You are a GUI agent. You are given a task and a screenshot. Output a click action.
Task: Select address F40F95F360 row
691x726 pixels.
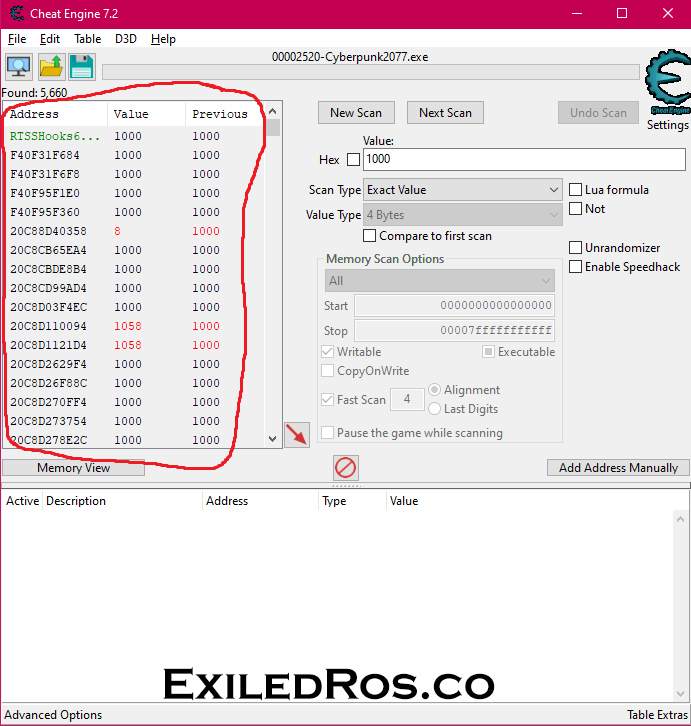click(x=134, y=212)
